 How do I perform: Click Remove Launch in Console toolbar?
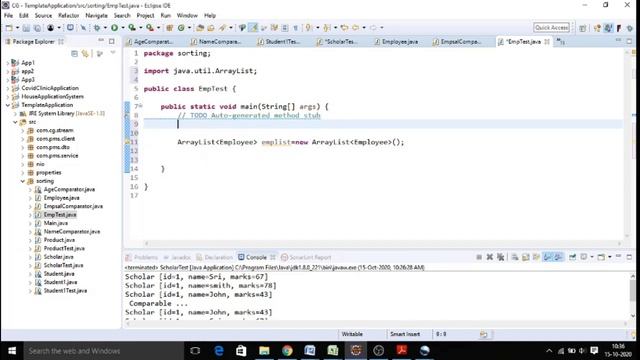(x=490, y=257)
